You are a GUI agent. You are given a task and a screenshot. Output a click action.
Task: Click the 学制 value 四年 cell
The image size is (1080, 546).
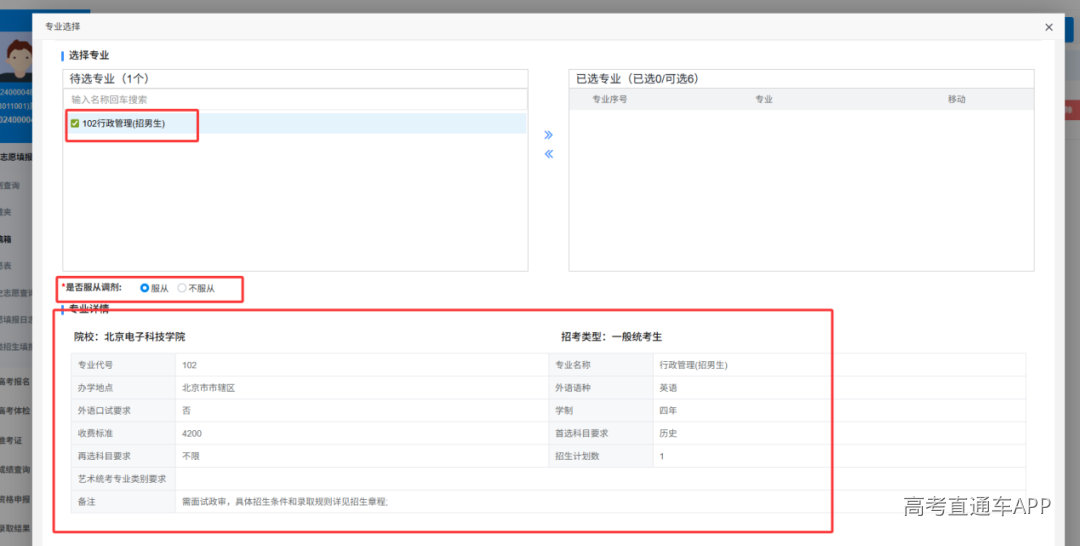point(839,410)
